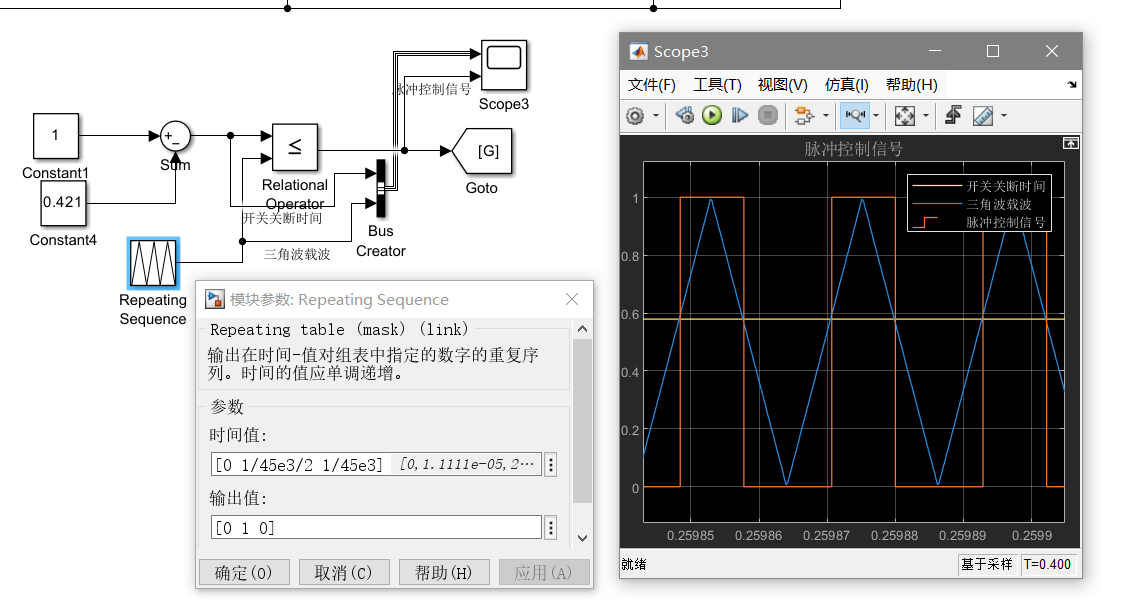The height and width of the screenshot is (614, 1143).
Task: Click 帮助(H) button in parameters dialog
Action: coord(444,572)
